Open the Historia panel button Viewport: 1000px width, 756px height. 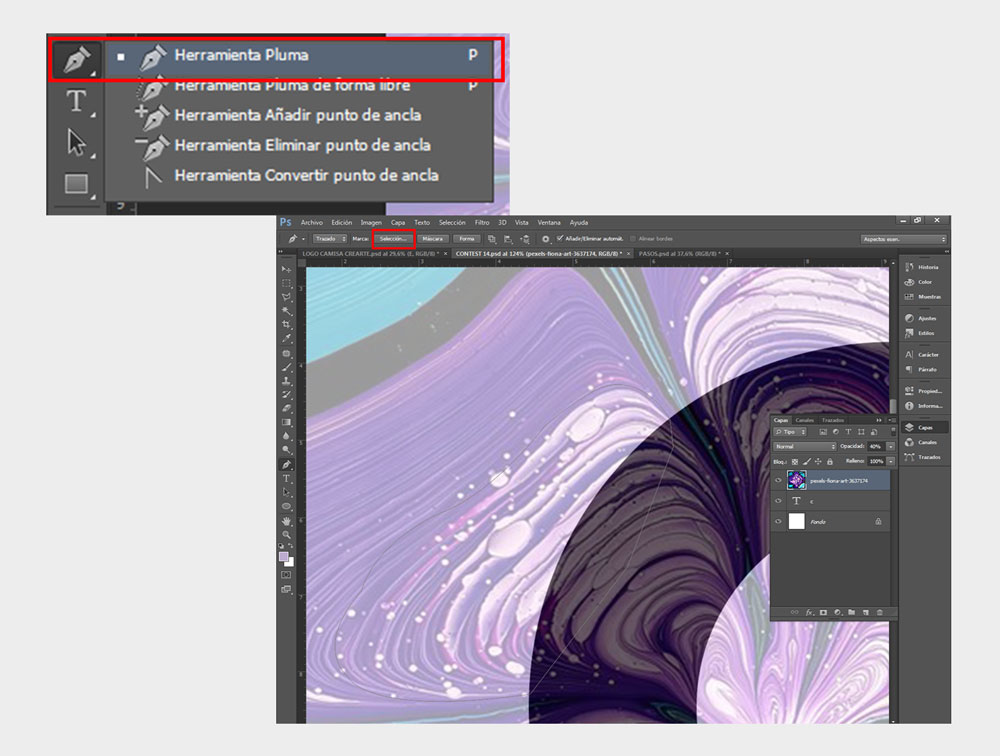pos(924,267)
